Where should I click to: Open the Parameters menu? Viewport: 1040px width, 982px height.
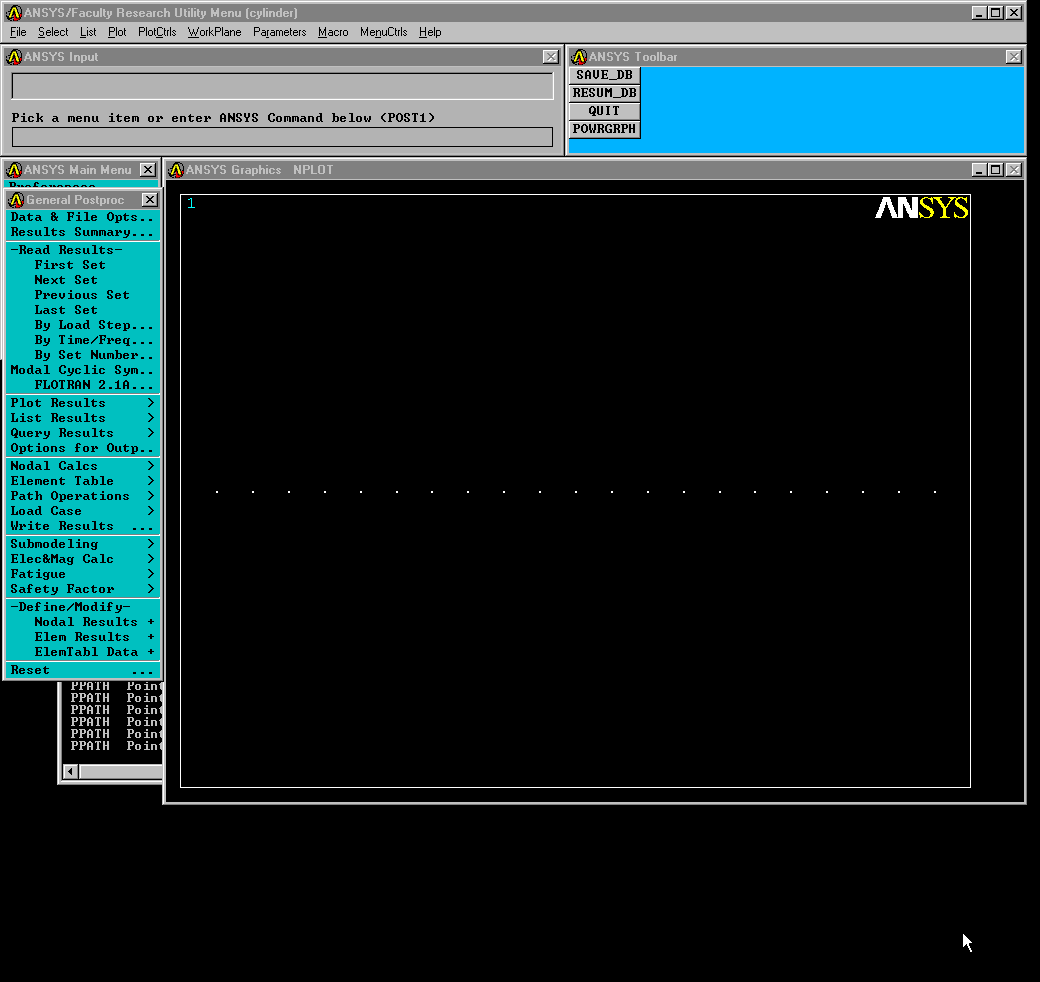(x=279, y=32)
